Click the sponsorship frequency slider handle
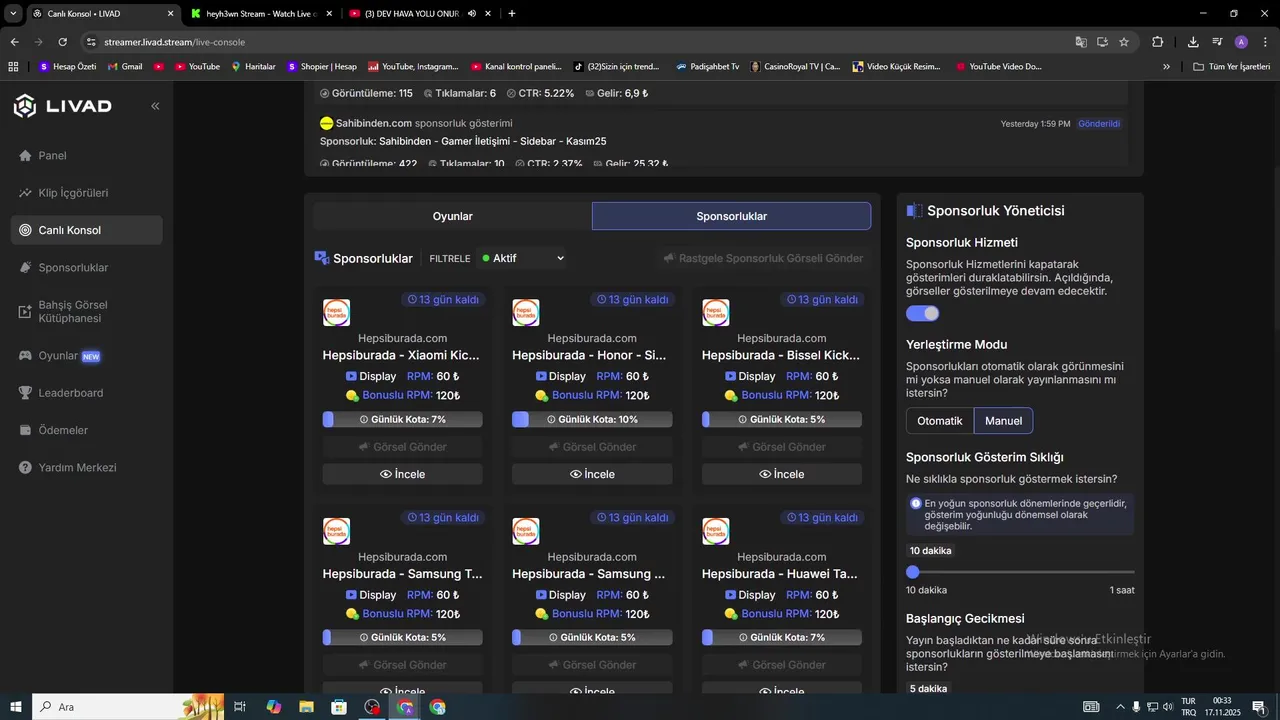The image size is (1280, 720). pos(912,572)
